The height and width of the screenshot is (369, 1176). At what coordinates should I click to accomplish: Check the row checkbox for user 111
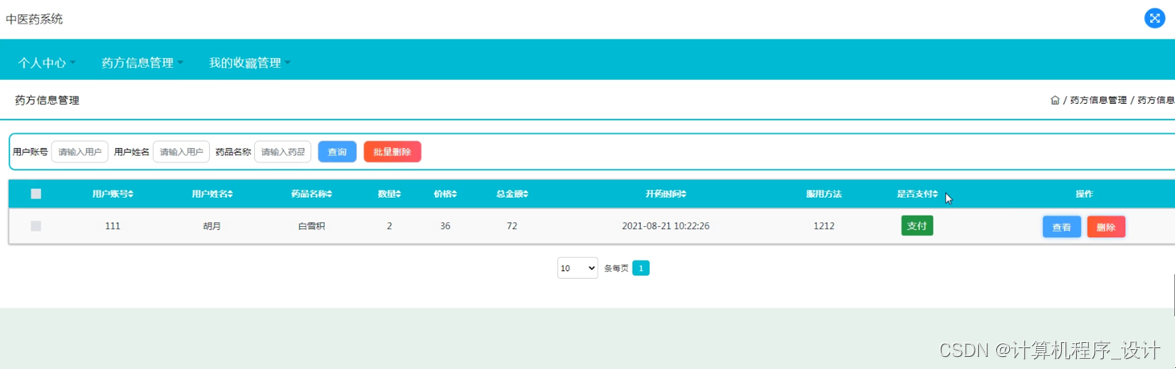pos(36,226)
